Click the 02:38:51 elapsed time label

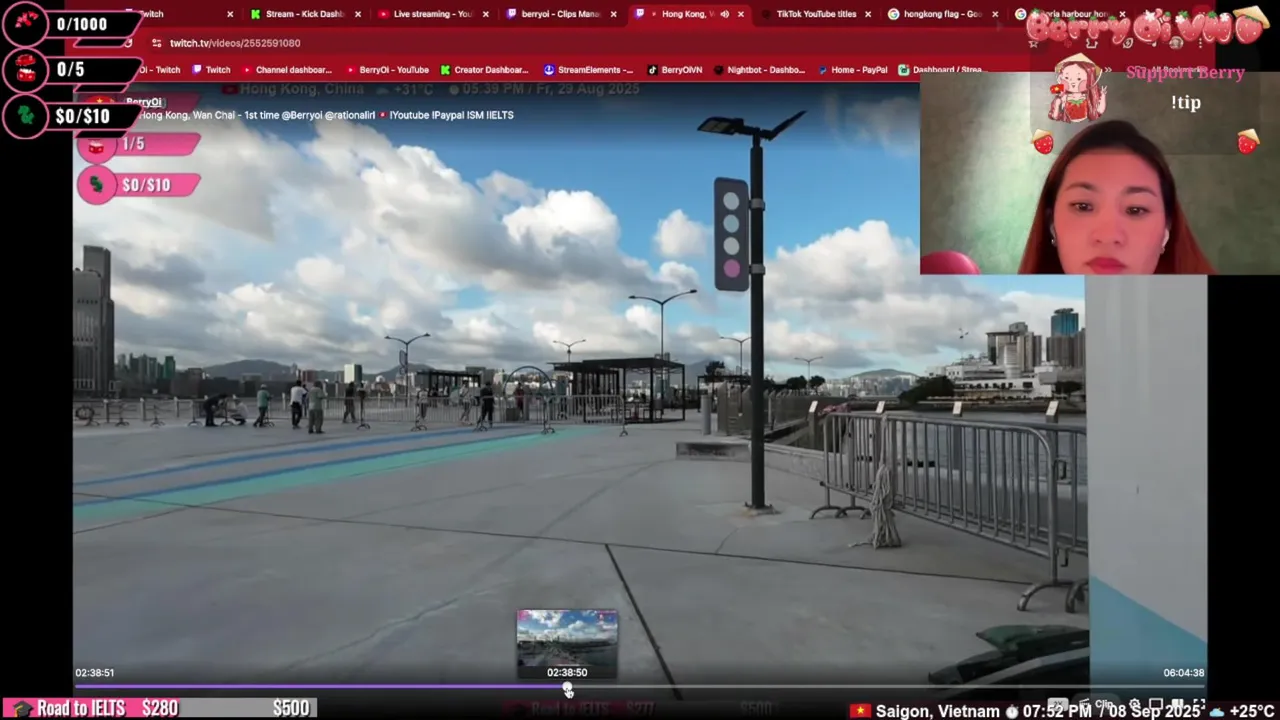click(95, 673)
